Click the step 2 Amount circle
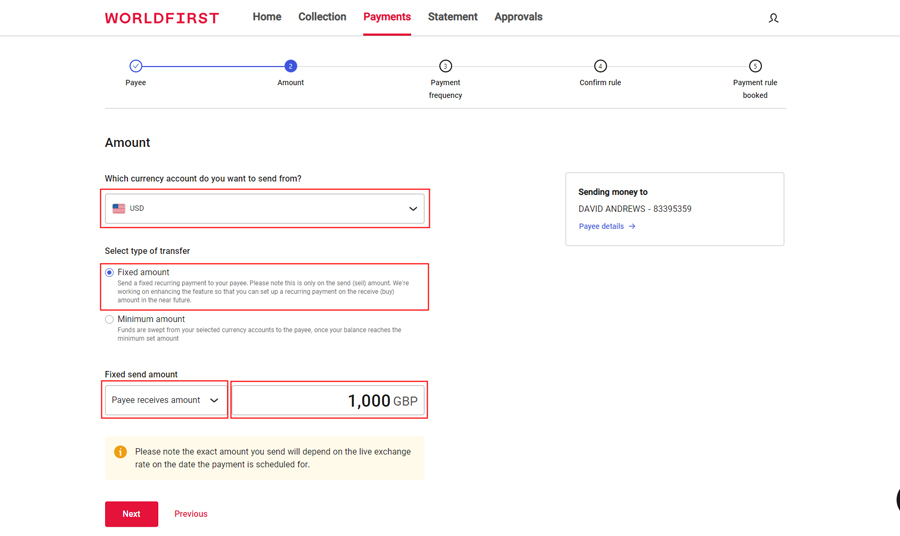Screen dimensions: 900x536 click(290, 66)
